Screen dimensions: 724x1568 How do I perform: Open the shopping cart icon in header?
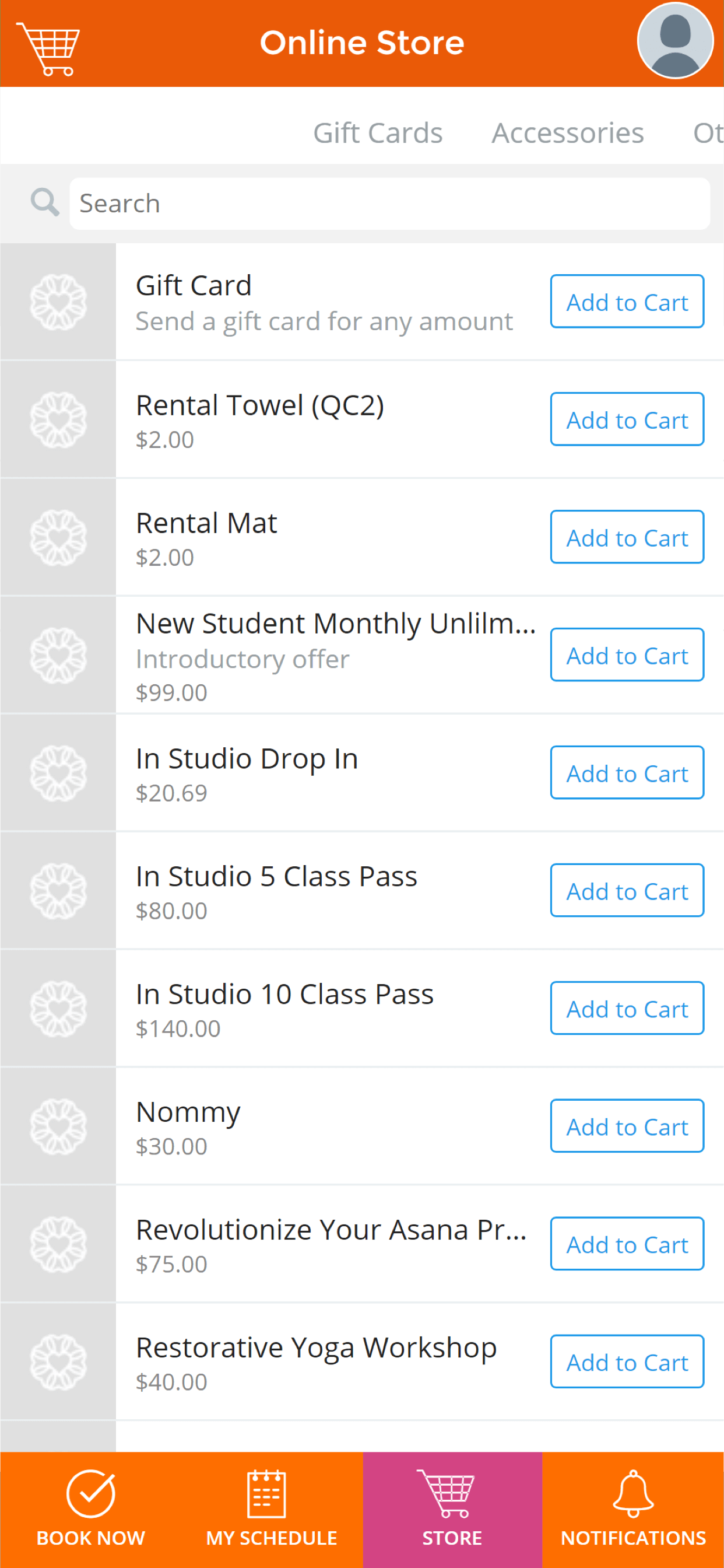pyautogui.click(x=48, y=48)
